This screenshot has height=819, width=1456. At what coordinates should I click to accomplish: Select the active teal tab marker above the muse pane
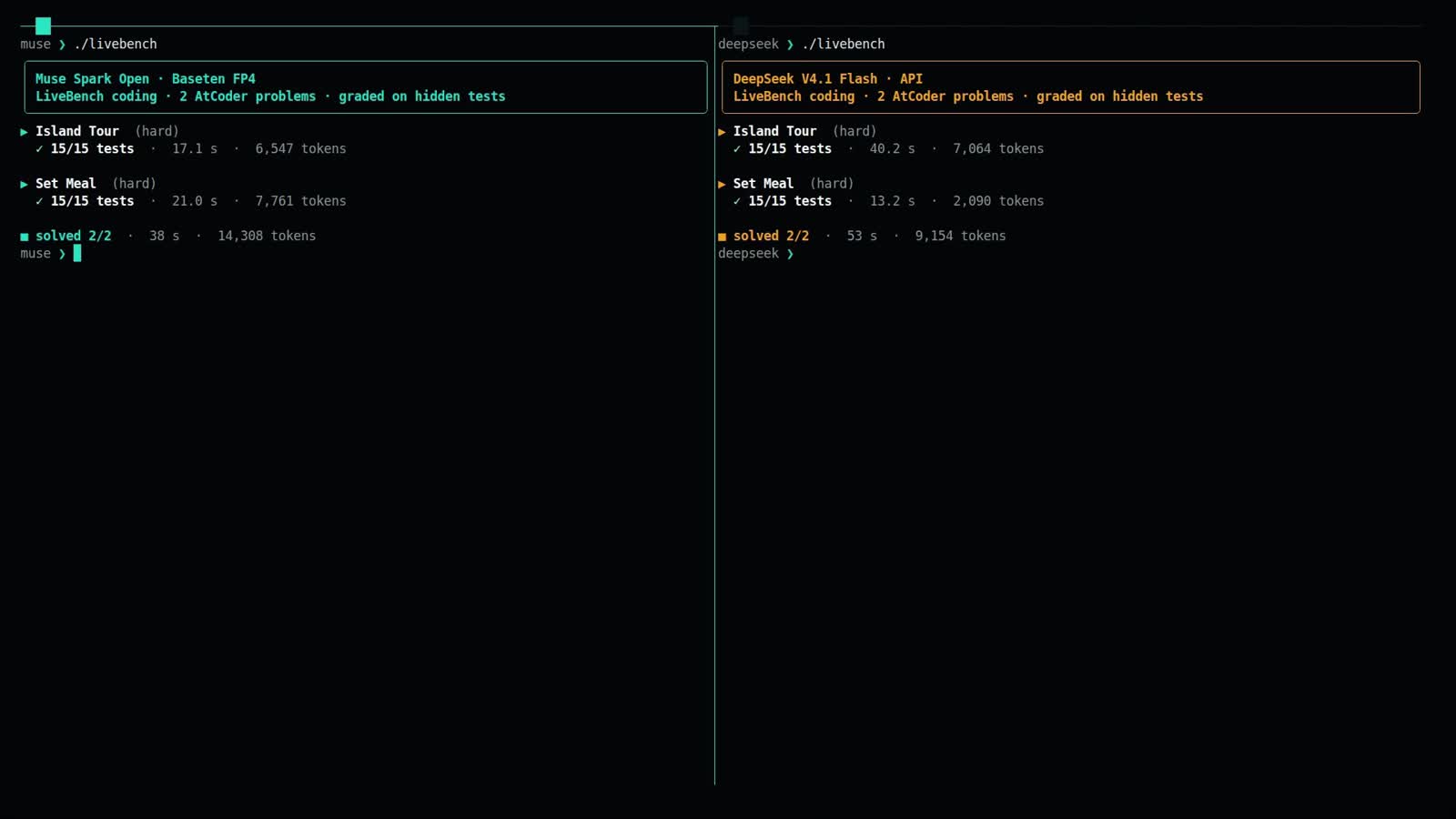[x=43, y=25]
